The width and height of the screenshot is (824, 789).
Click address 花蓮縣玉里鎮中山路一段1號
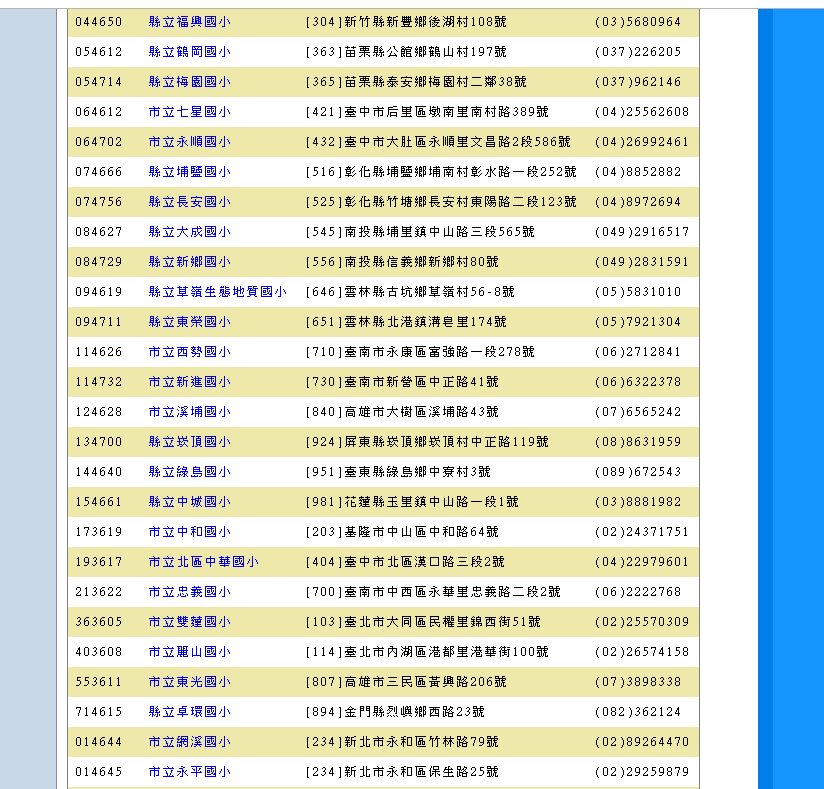point(431,501)
